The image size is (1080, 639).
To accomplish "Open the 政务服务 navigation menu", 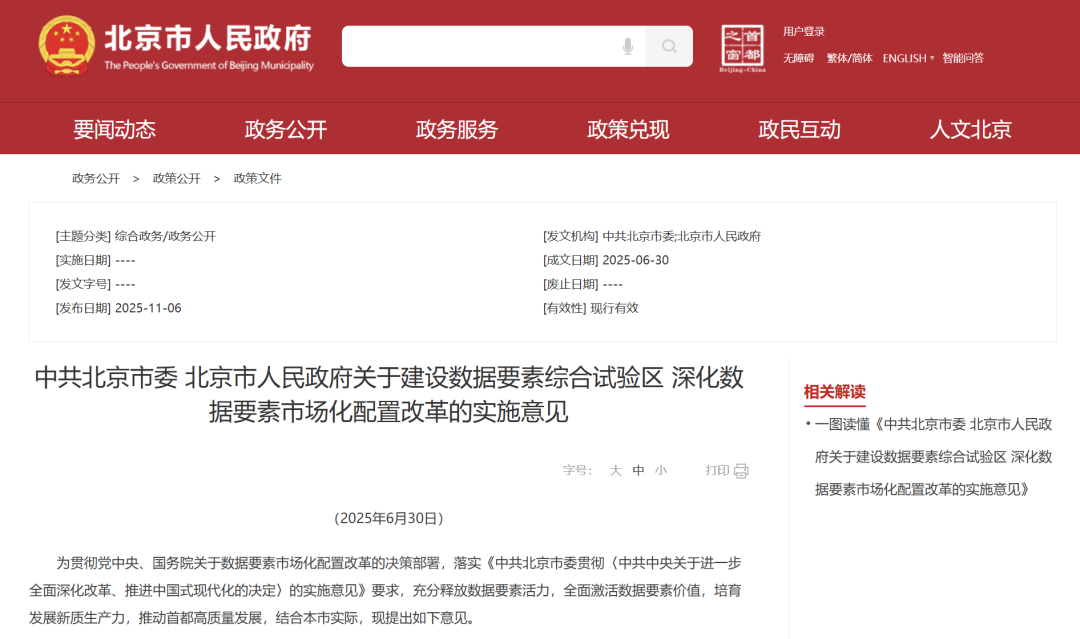I will [457, 129].
